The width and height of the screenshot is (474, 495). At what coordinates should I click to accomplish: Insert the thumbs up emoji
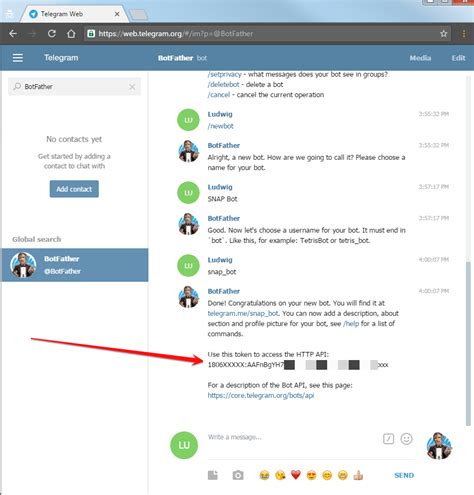358,475
